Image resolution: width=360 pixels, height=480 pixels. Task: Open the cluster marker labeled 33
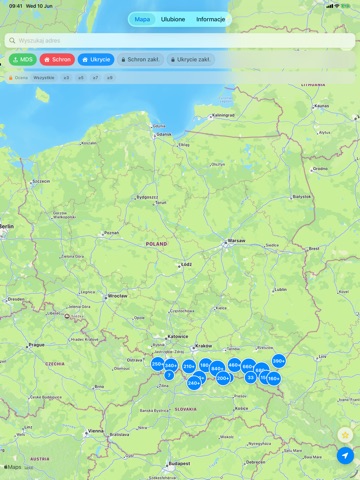[251, 378]
